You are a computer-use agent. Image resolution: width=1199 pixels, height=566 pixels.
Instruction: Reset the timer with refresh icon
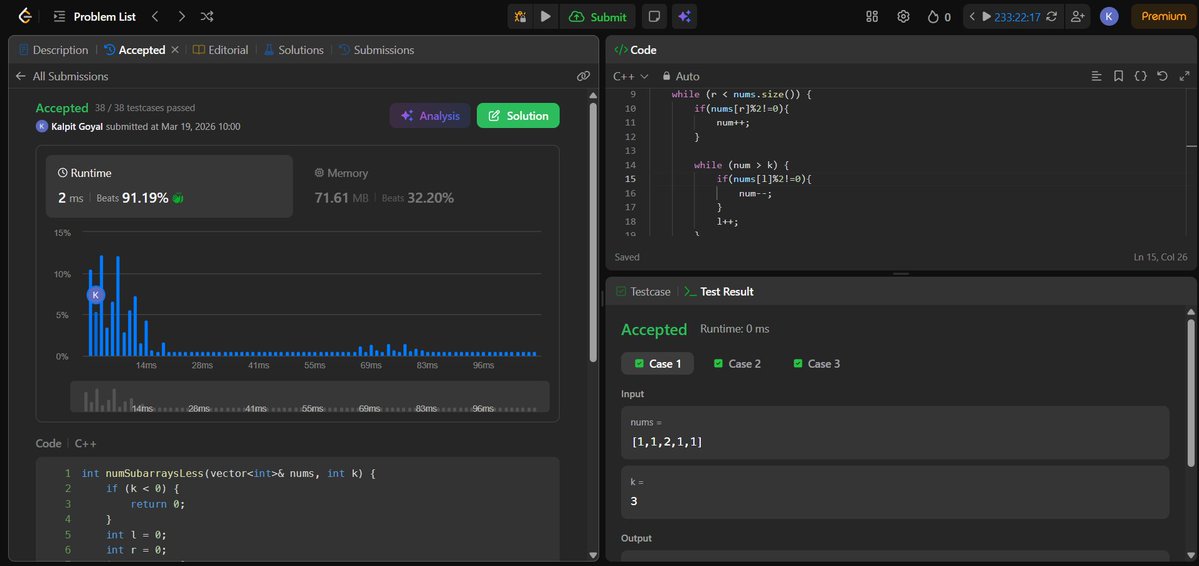[x=1051, y=16]
